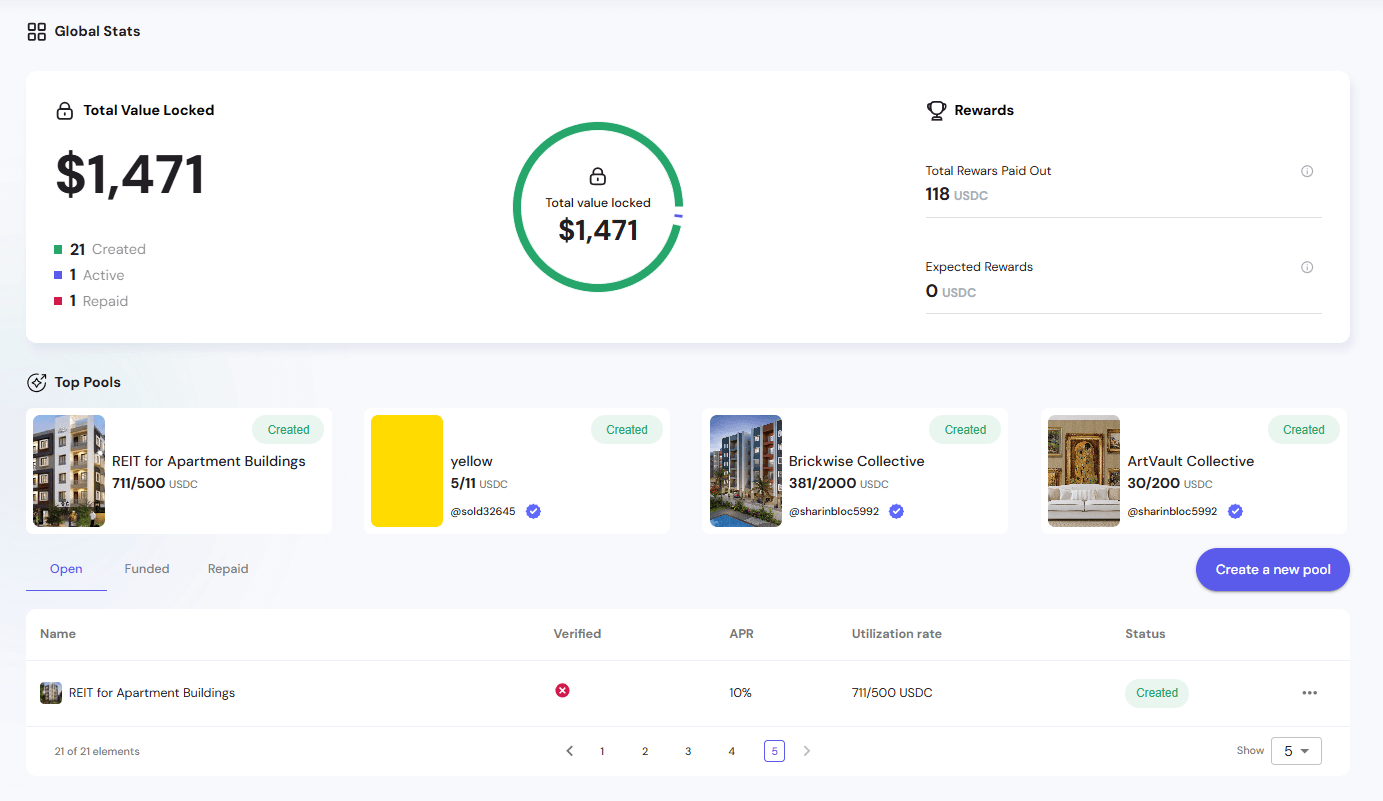The width and height of the screenshot is (1383, 801).
Task: Open the yellow pool thumbnail
Action: coord(407,471)
